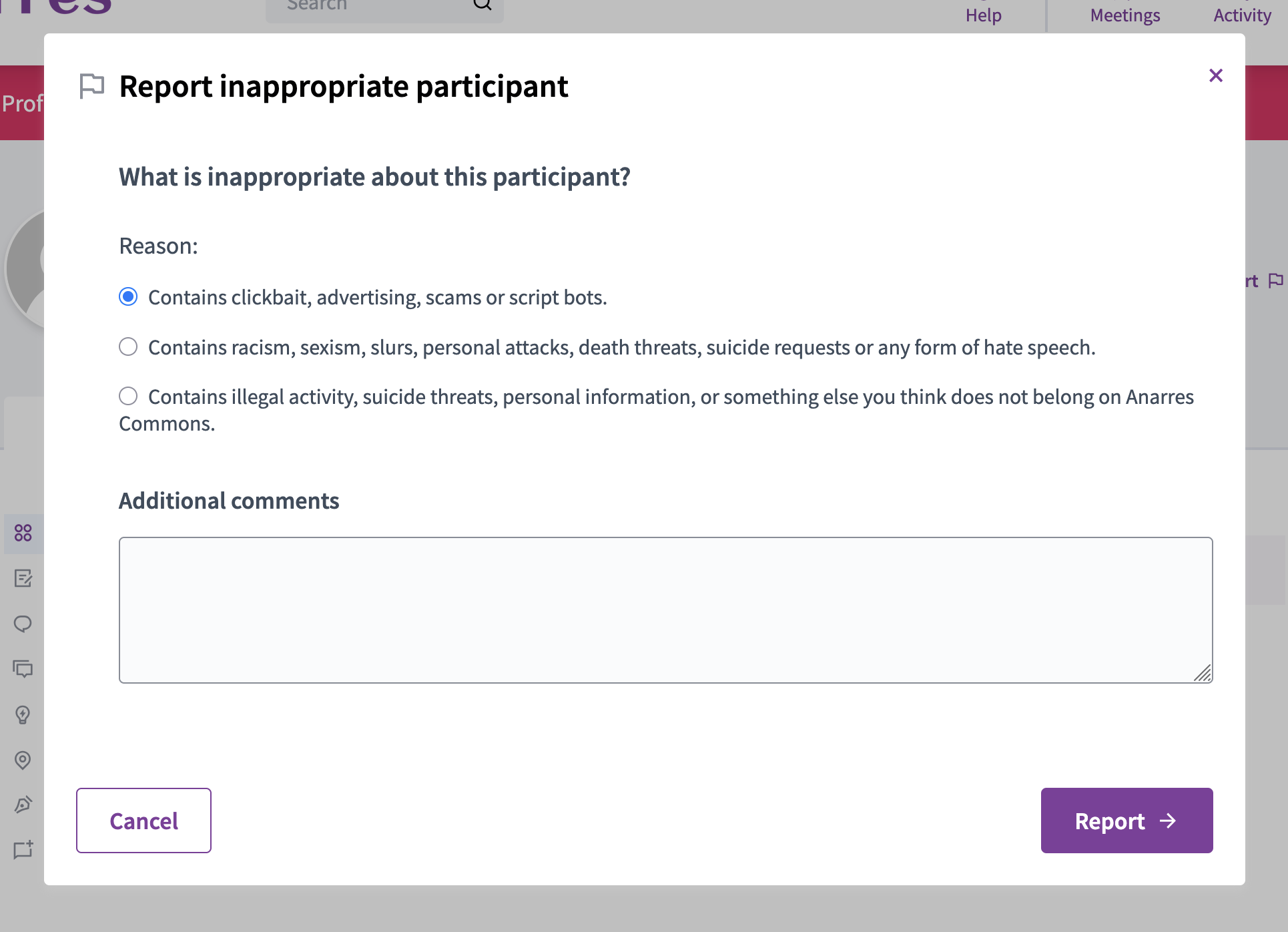Open the Meetings menu
The image size is (1288, 932).
(x=1124, y=15)
